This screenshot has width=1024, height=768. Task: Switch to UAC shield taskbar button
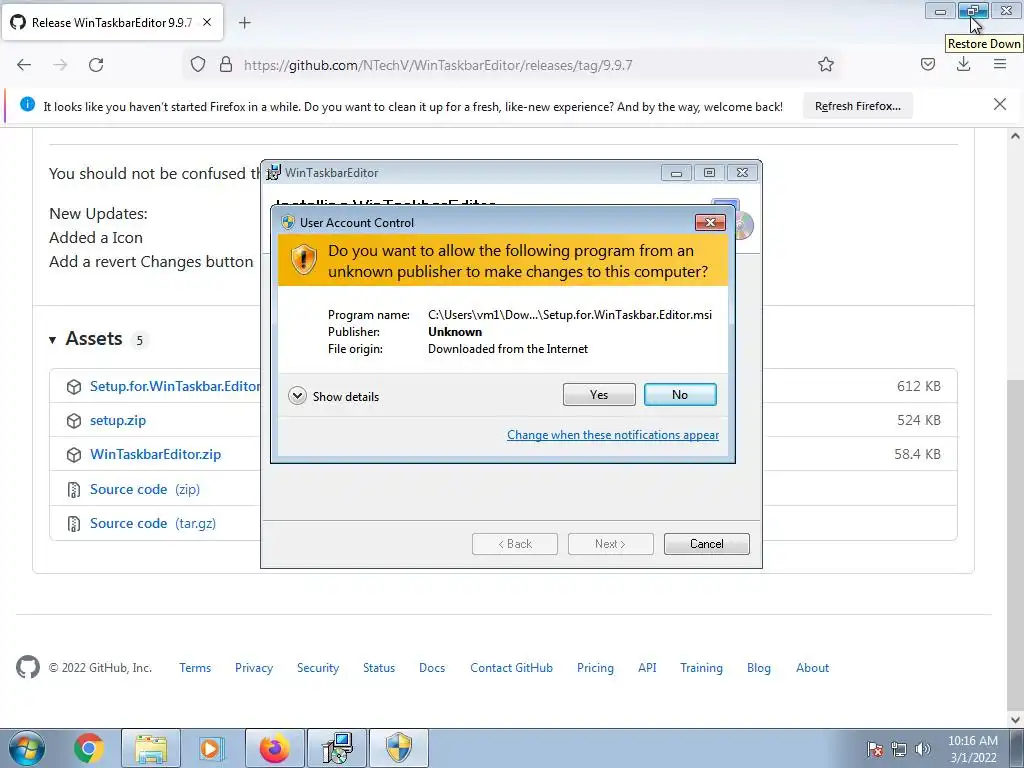pos(399,748)
